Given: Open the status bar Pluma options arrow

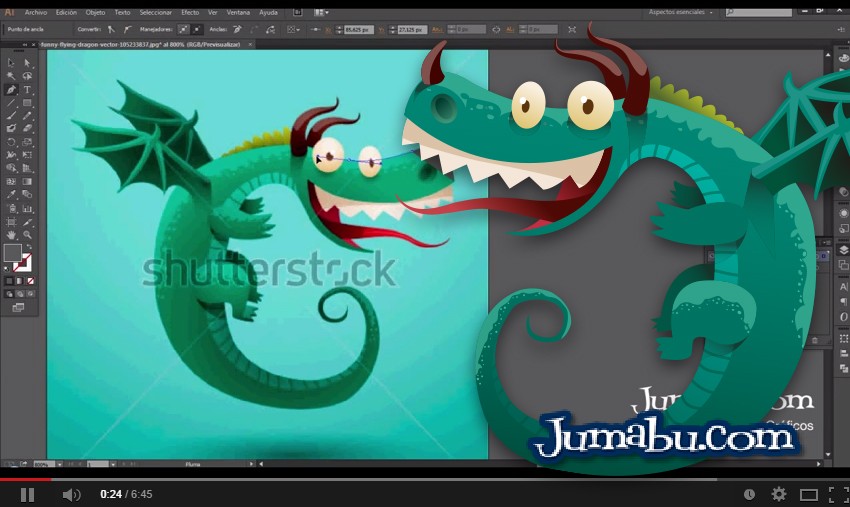Looking at the screenshot, I should click(x=250, y=464).
